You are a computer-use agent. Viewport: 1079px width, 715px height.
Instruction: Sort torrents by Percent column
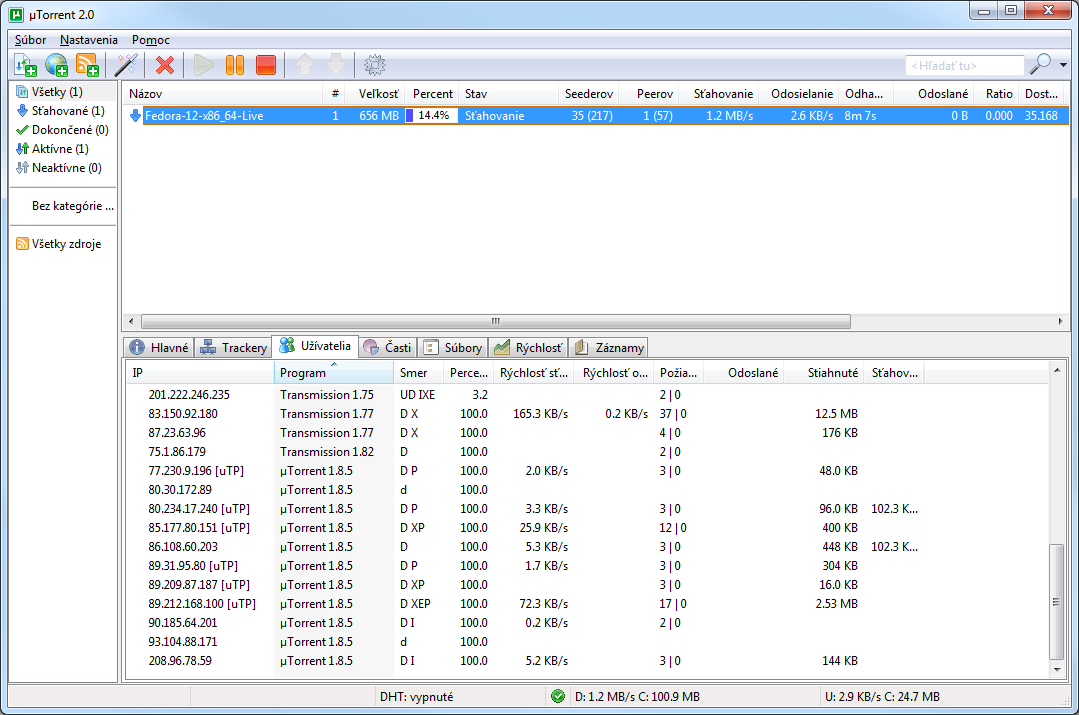(x=432, y=94)
